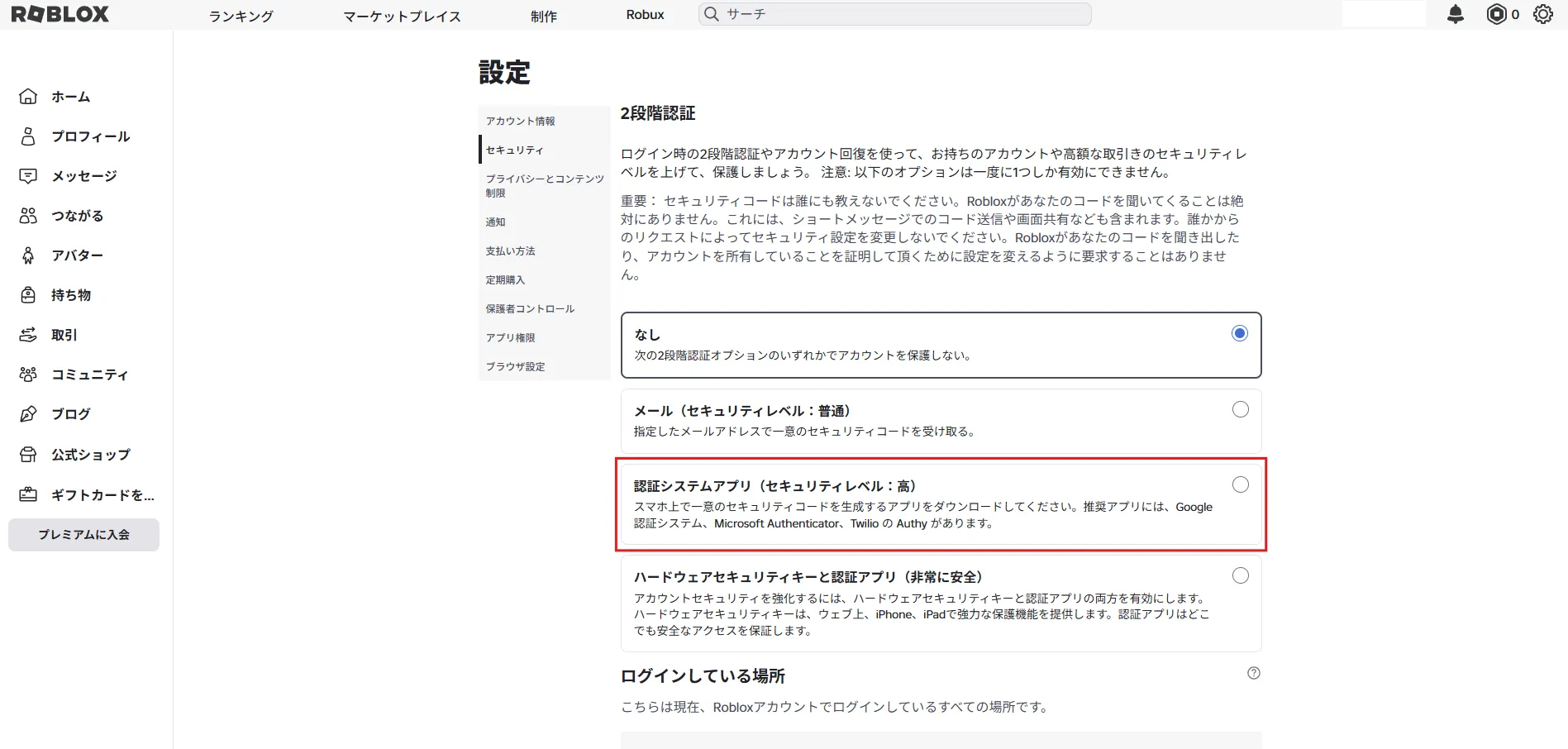Open つながる in the sidebar

78,216
